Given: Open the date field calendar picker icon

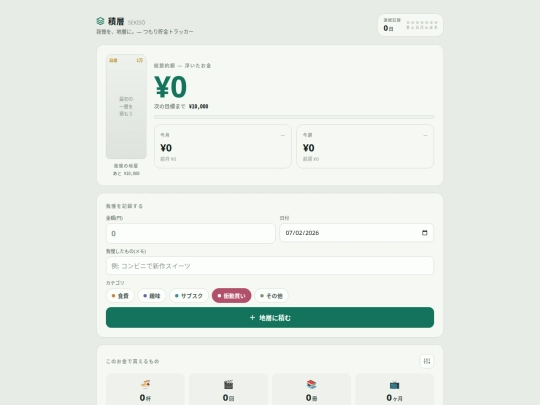Looking at the screenshot, I should pyautogui.click(x=425, y=233).
